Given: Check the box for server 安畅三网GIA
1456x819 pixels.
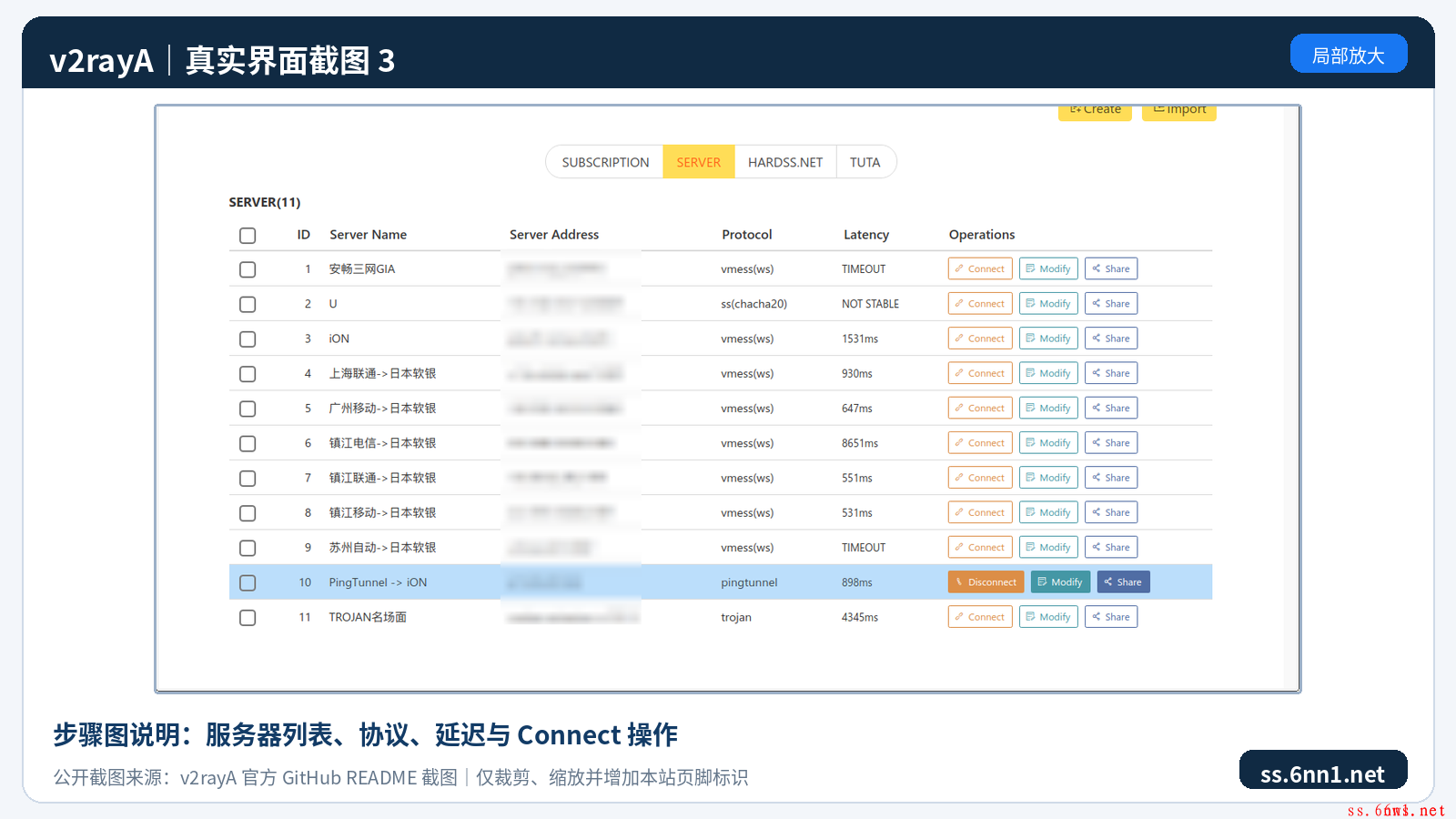Looking at the screenshot, I should pyautogui.click(x=248, y=269).
